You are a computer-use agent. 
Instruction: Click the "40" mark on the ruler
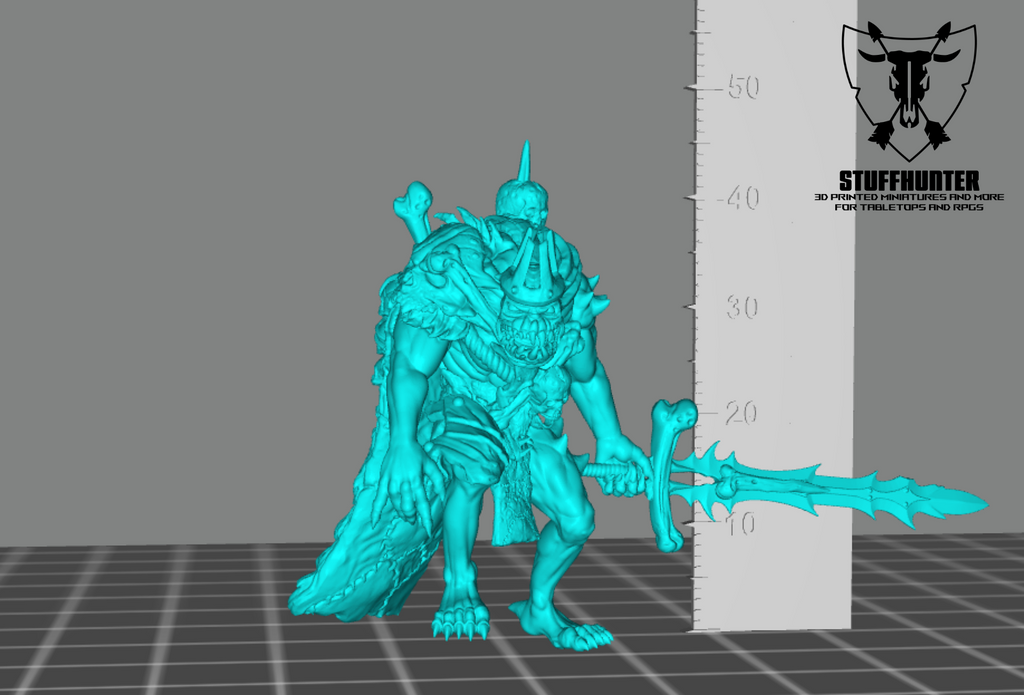point(743,197)
